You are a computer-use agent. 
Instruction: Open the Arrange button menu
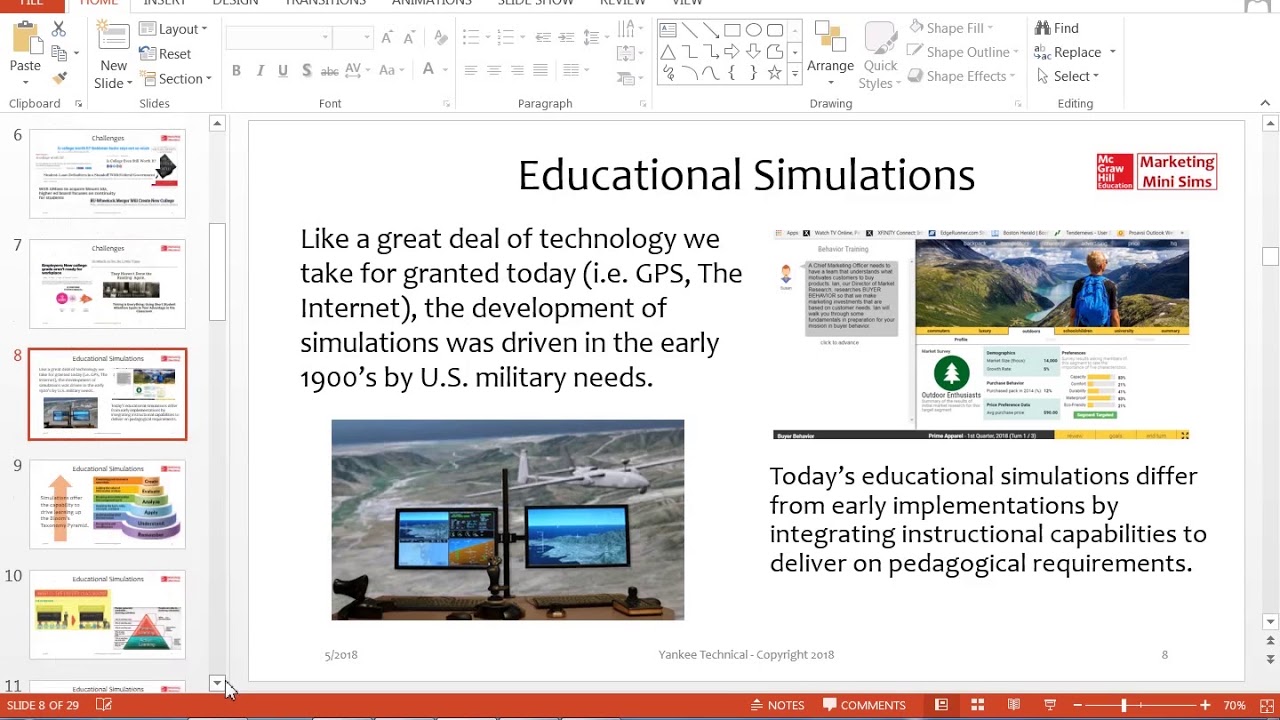pyautogui.click(x=831, y=56)
